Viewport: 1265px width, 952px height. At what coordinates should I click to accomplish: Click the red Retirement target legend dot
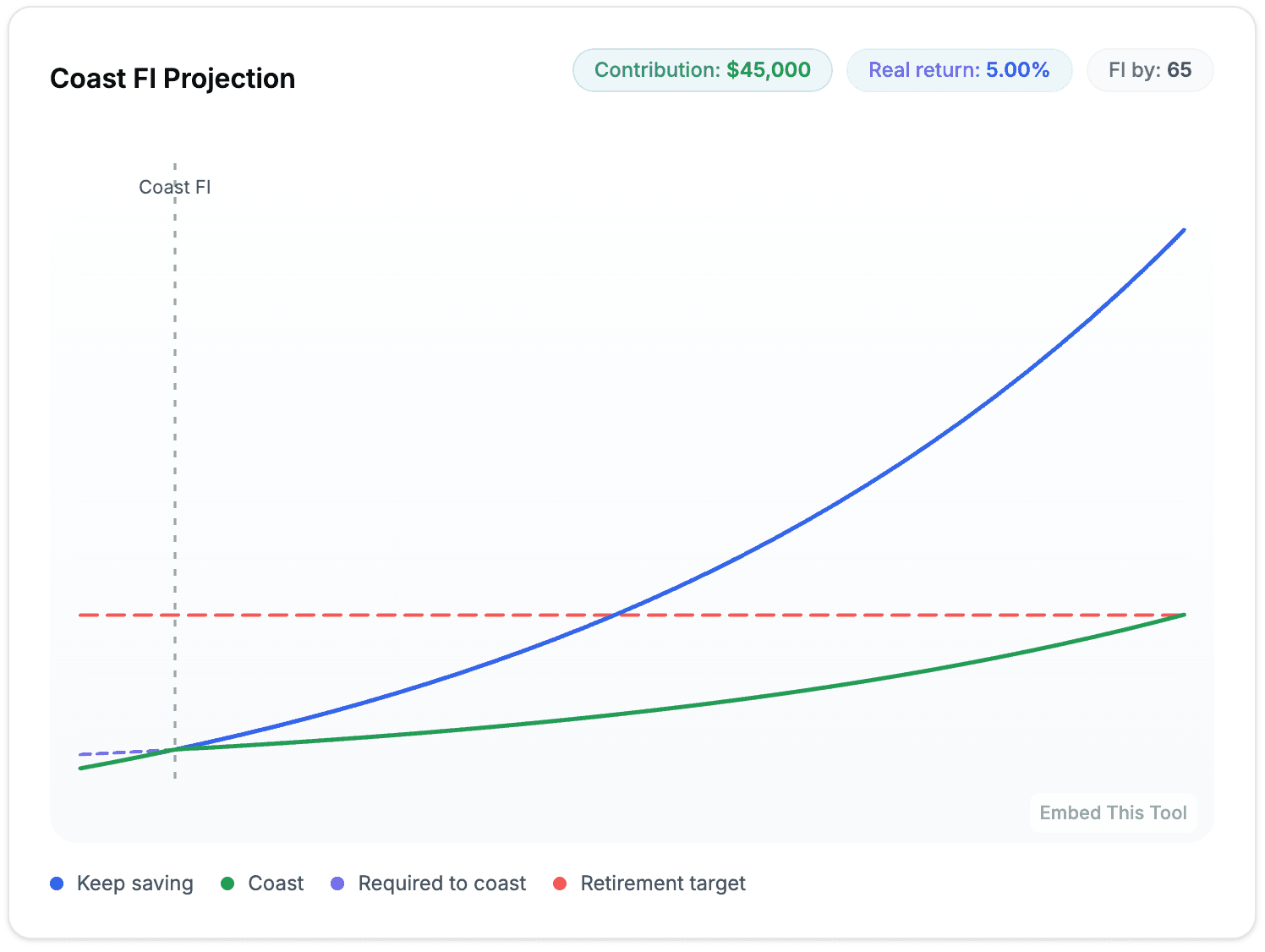pyautogui.click(x=560, y=884)
